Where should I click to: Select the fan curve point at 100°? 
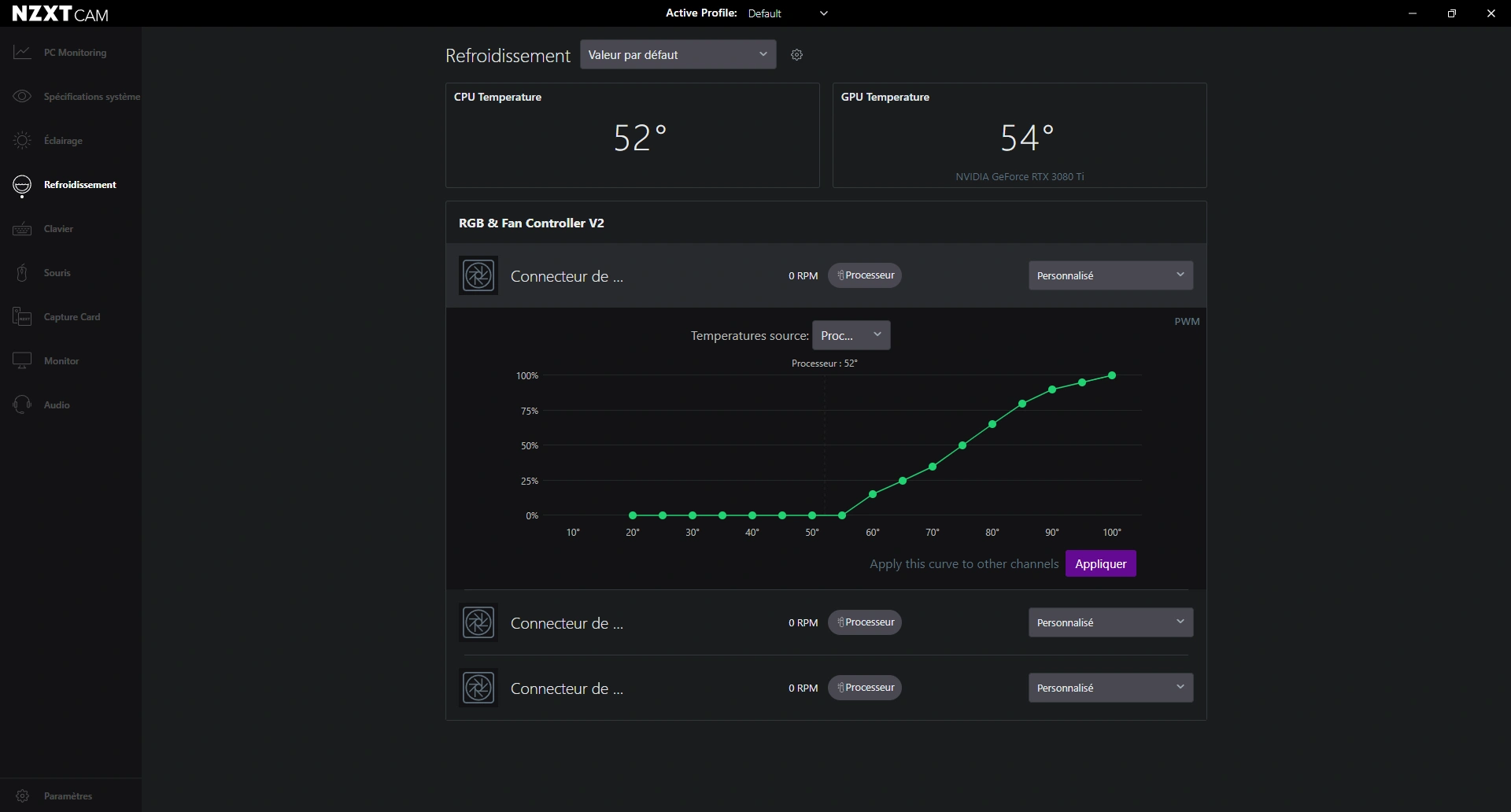coord(1112,375)
